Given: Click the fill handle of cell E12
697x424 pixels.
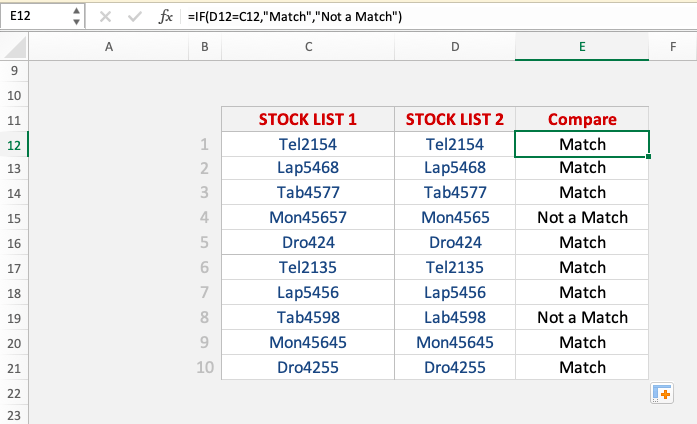Looking at the screenshot, I should (x=649, y=156).
